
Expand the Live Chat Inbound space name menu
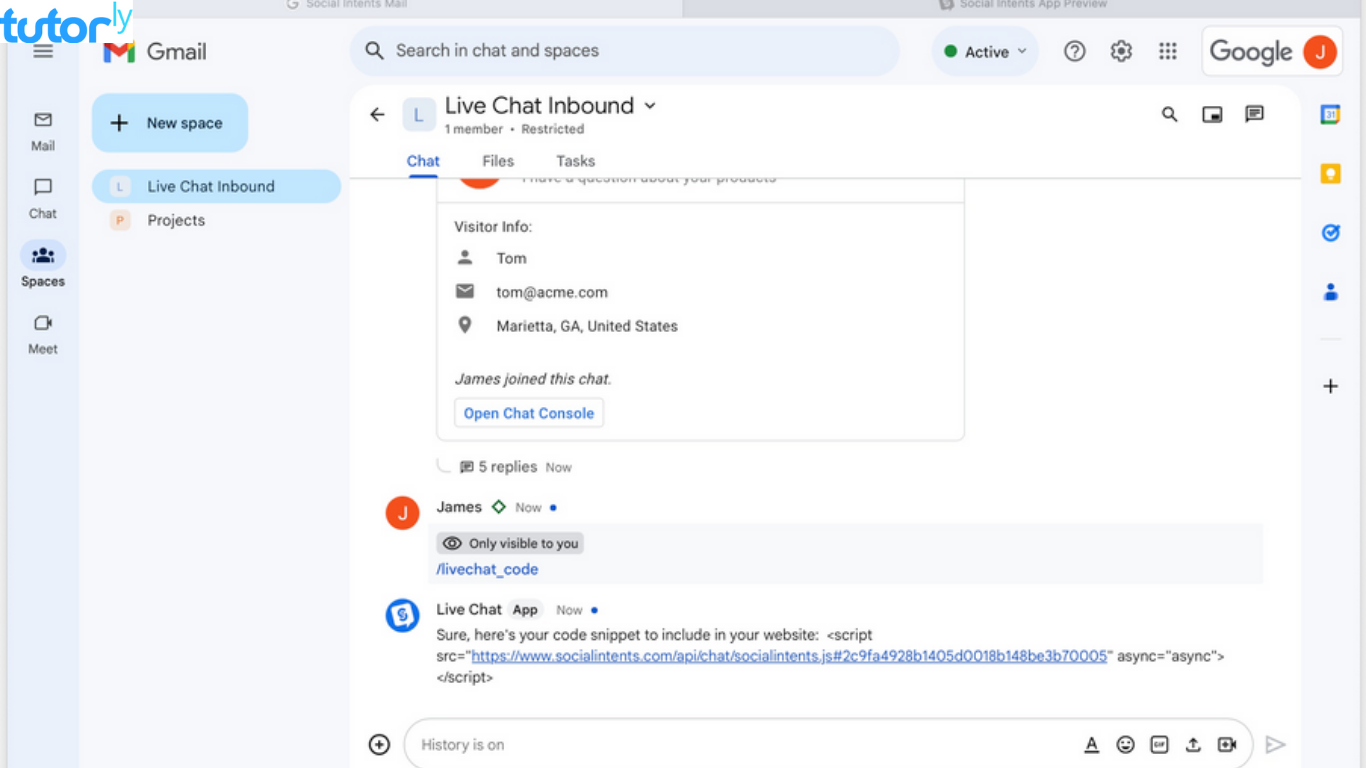(x=651, y=105)
